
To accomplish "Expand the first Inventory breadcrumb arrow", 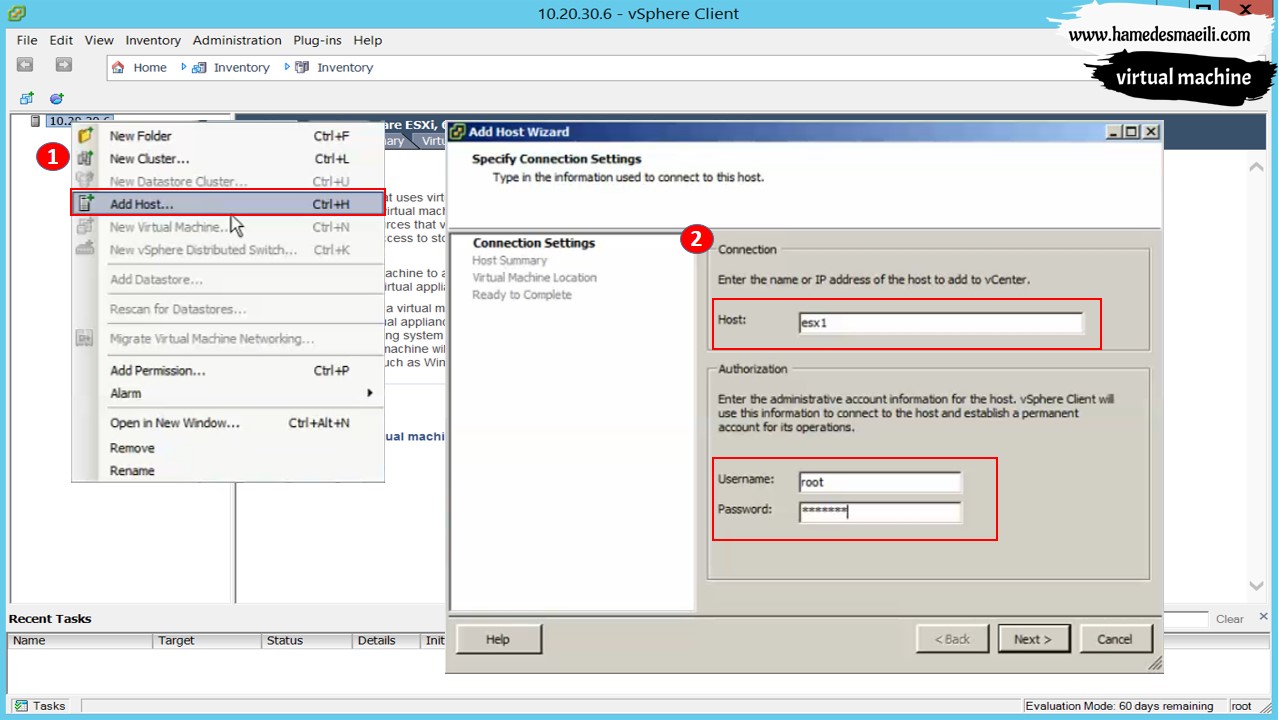I will coord(288,67).
